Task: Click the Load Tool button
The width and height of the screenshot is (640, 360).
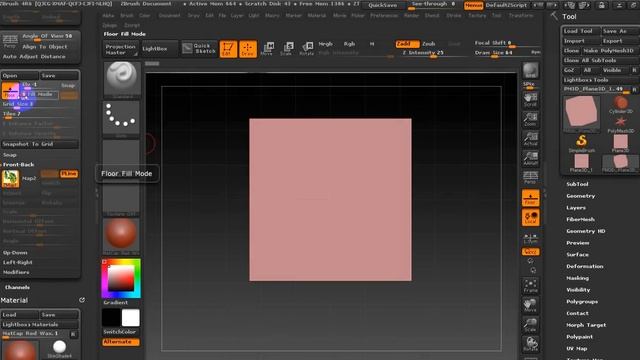Action: (x=581, y=31)
